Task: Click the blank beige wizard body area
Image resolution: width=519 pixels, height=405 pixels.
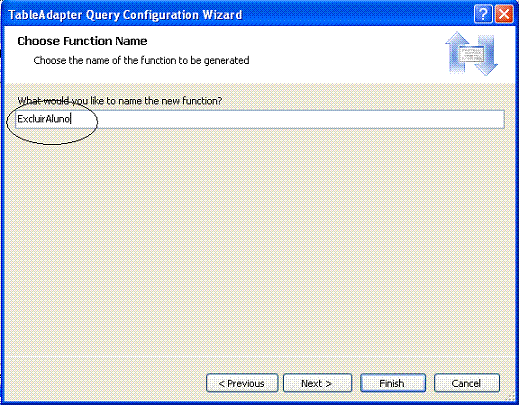Action: pyautogui.click(x=260, y=240)
